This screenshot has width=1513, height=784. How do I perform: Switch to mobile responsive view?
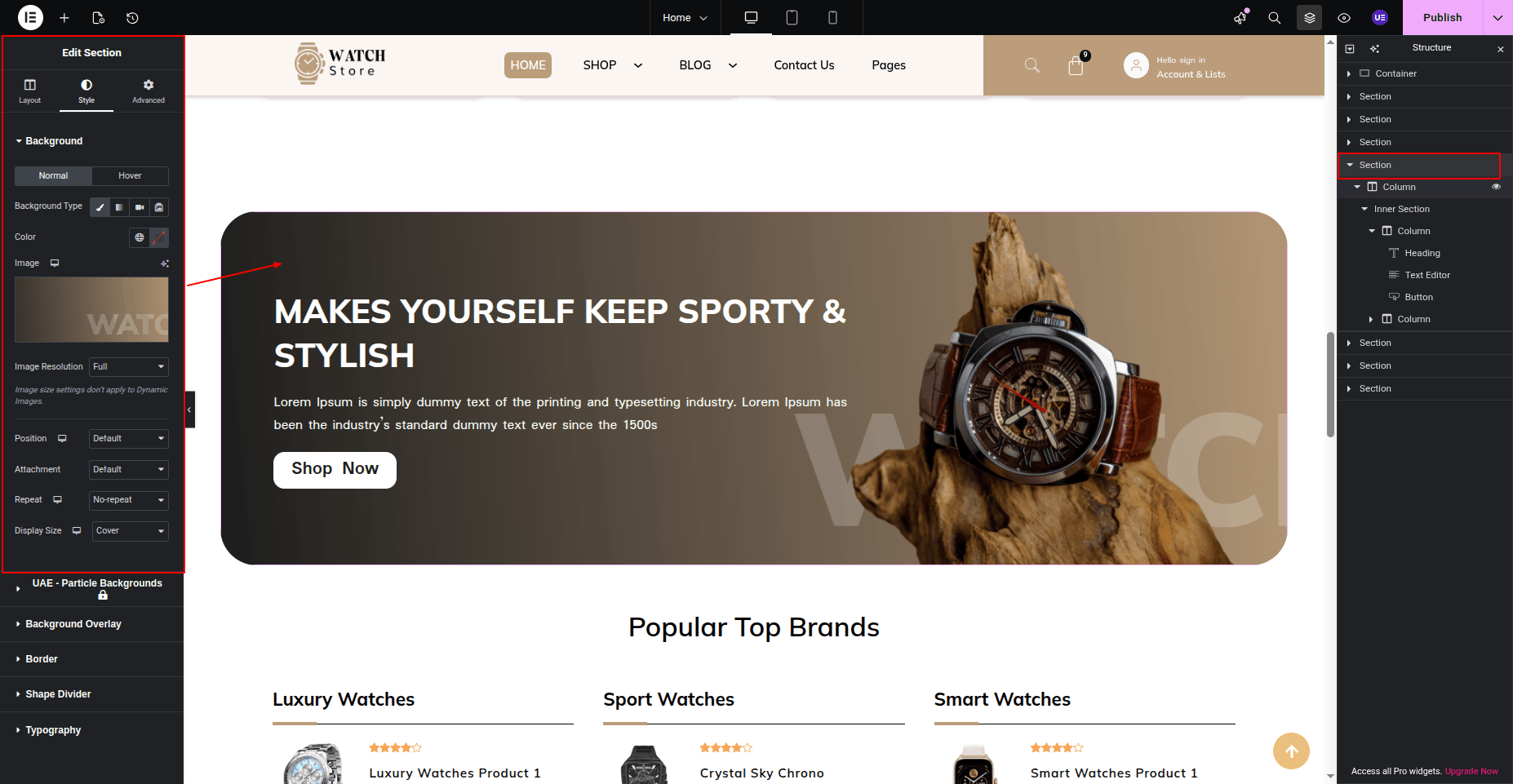(832, 17)
